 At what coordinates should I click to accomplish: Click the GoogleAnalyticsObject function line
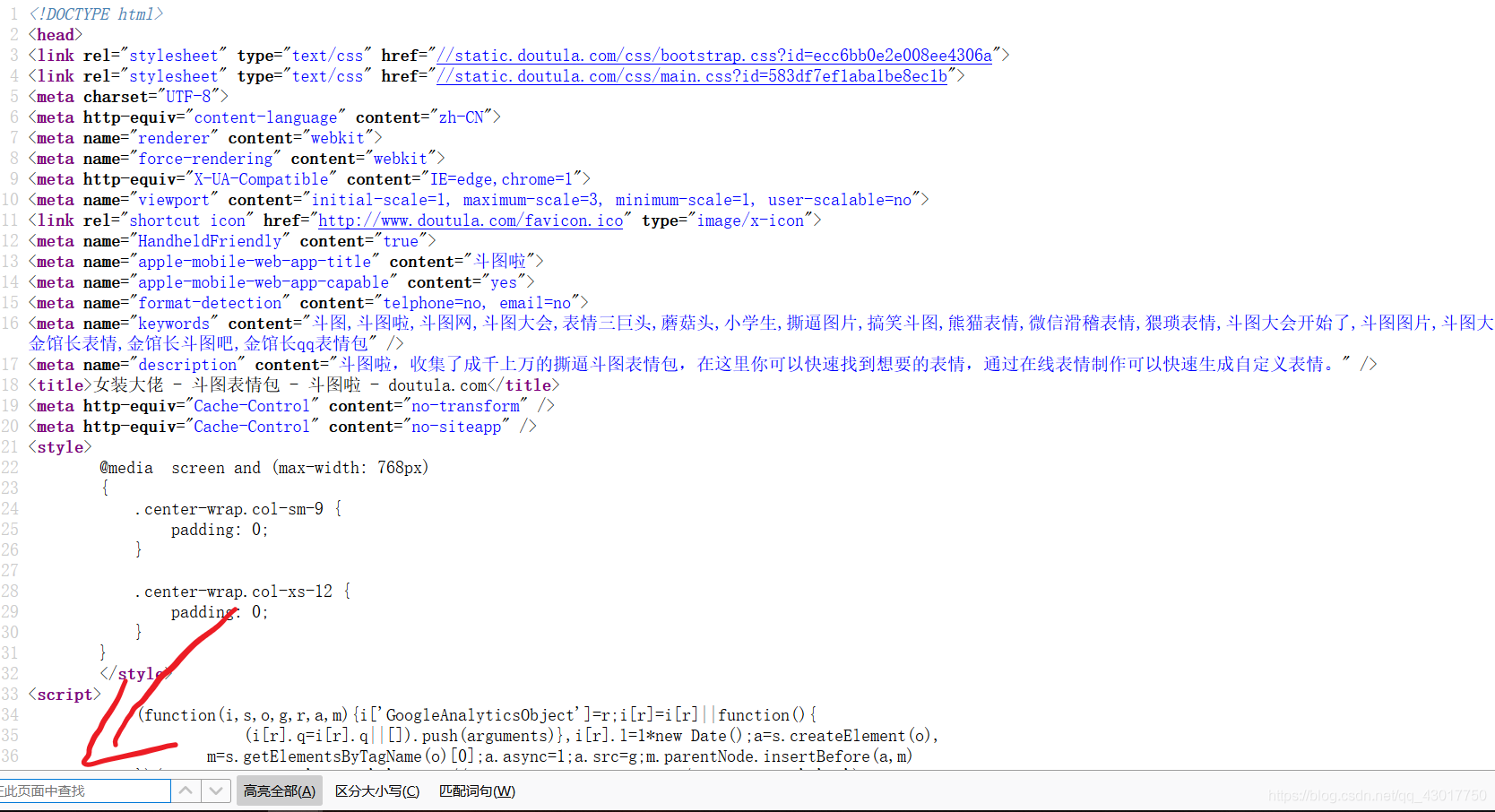coord(477,715)
